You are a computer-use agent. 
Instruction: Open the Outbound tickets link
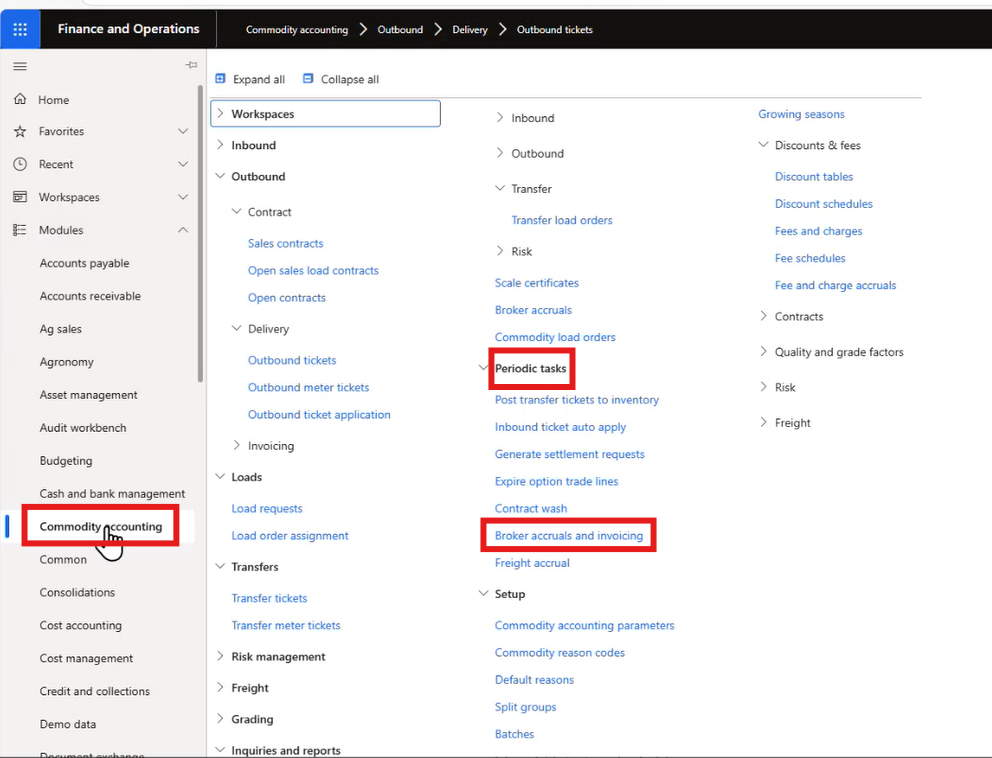(292, 360)
